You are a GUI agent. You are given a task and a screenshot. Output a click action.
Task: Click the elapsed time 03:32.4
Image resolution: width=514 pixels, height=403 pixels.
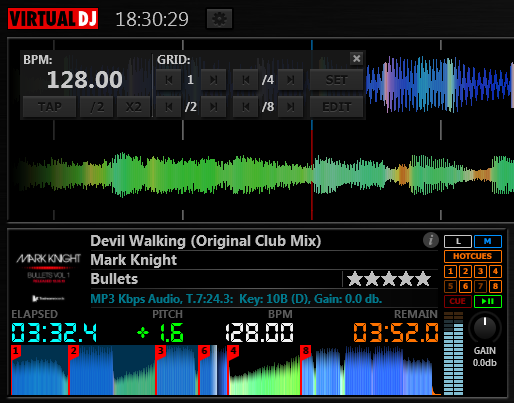[54, 332]
